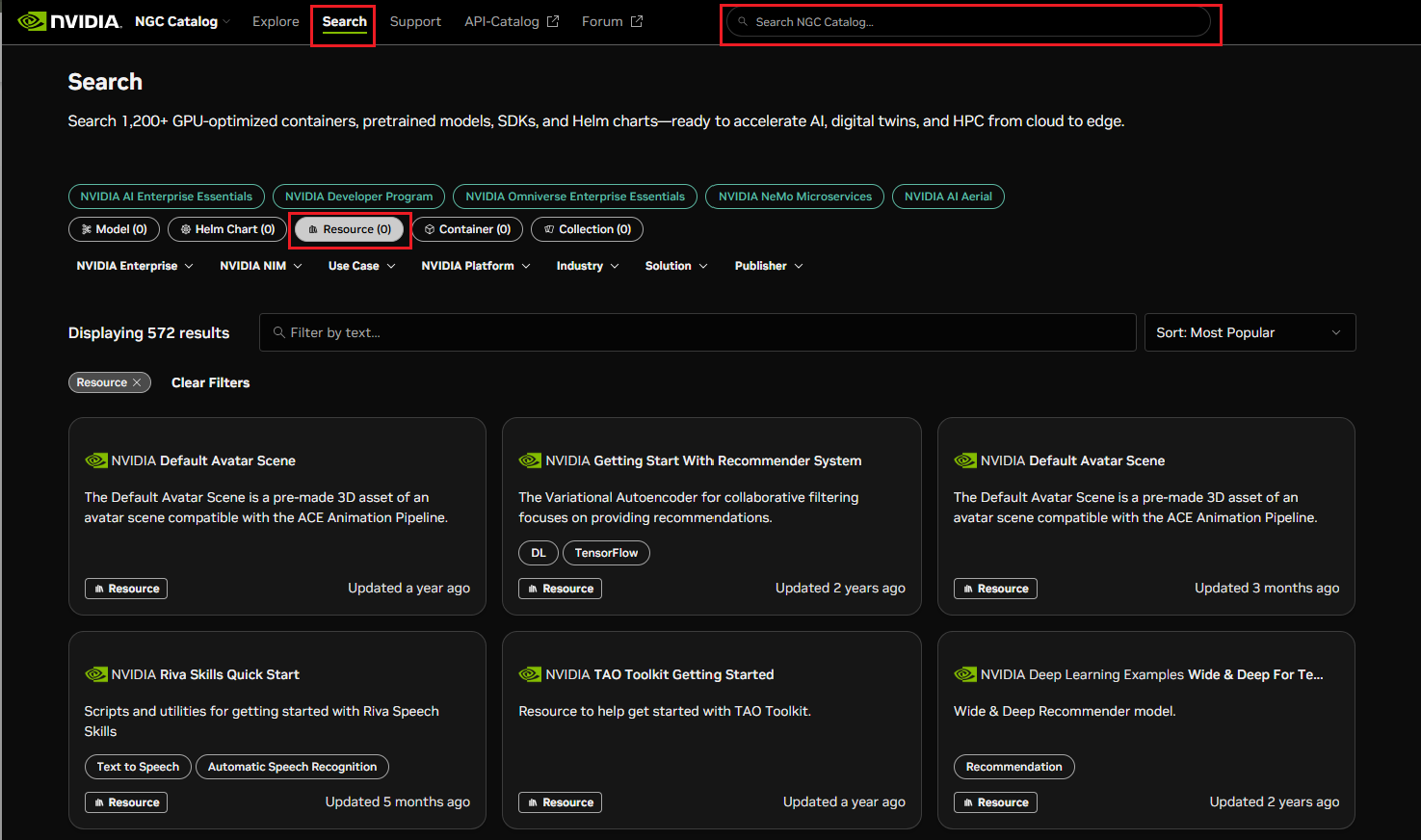1421x840 pixels.
Task: Open TAO Toolkit Getting Started card
Action: pyautogui.click(x=712, y=730)
